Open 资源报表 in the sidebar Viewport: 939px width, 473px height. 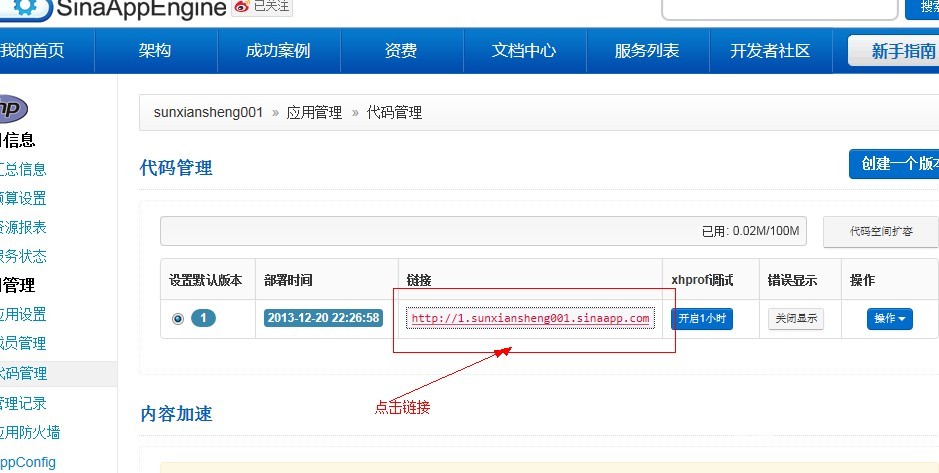[23, 228]
